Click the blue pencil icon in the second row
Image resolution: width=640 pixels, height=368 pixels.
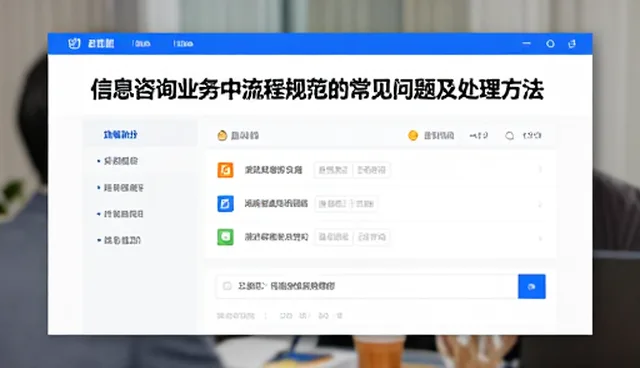click(x=225, y=203)
